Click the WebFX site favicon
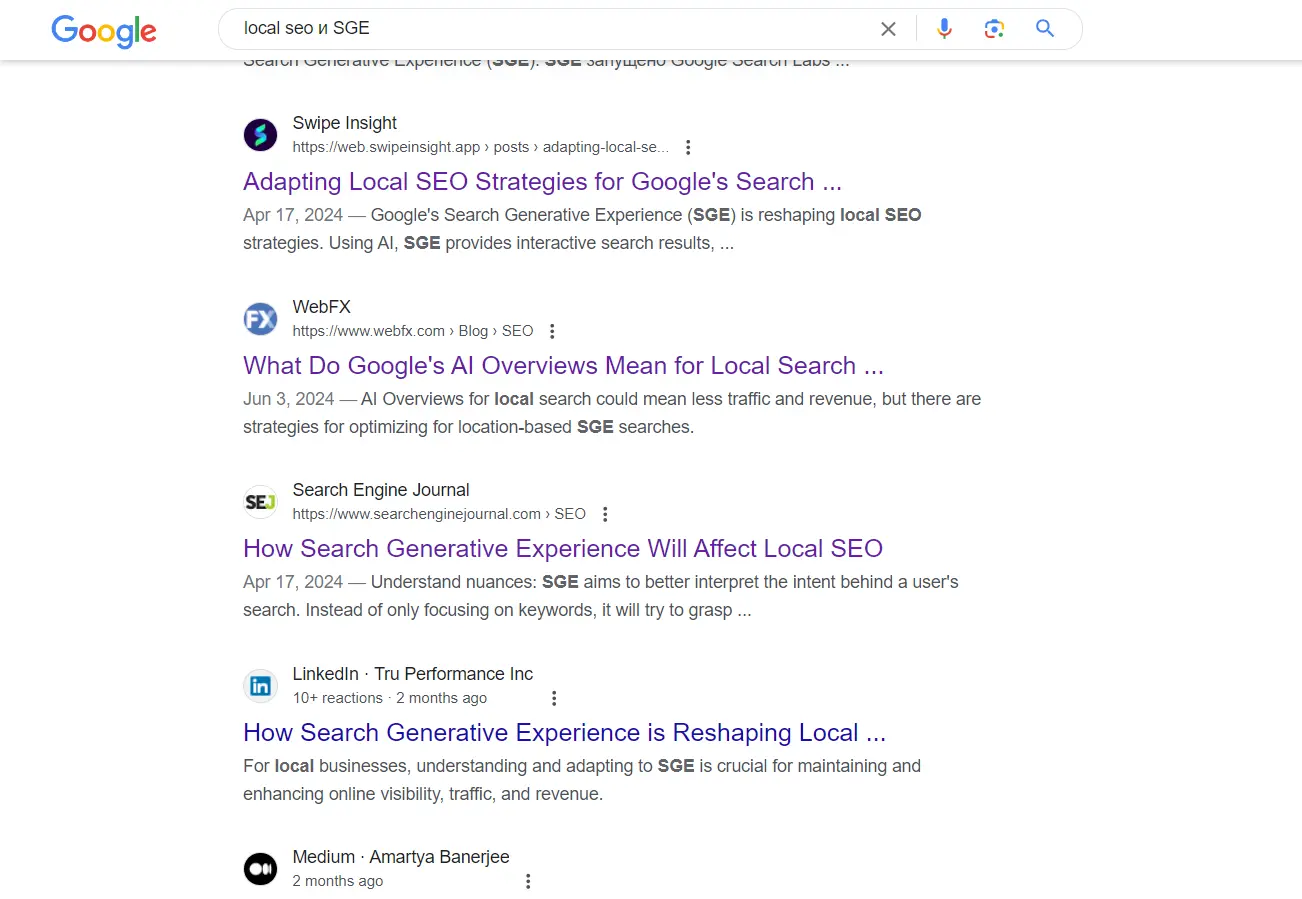1302x899 pixels. click(x=260, y=319)
